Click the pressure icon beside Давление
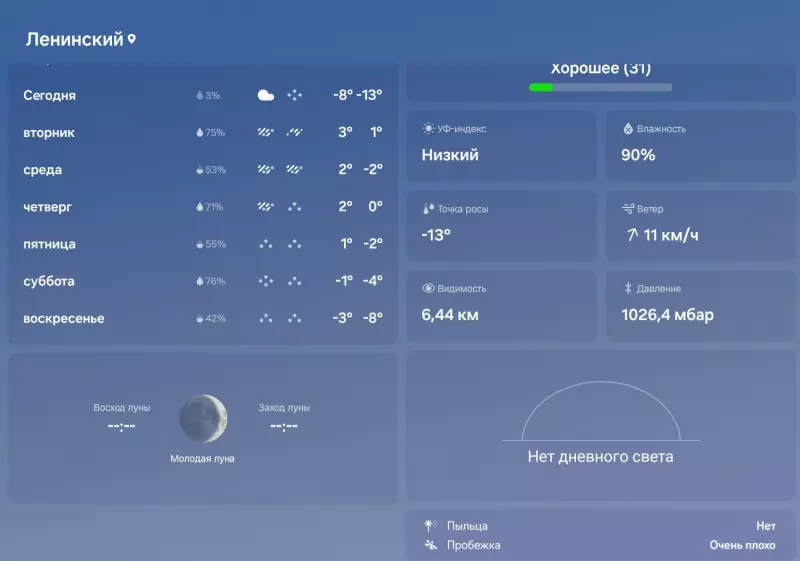Viewport: 800px width, 561px height. 628,288
